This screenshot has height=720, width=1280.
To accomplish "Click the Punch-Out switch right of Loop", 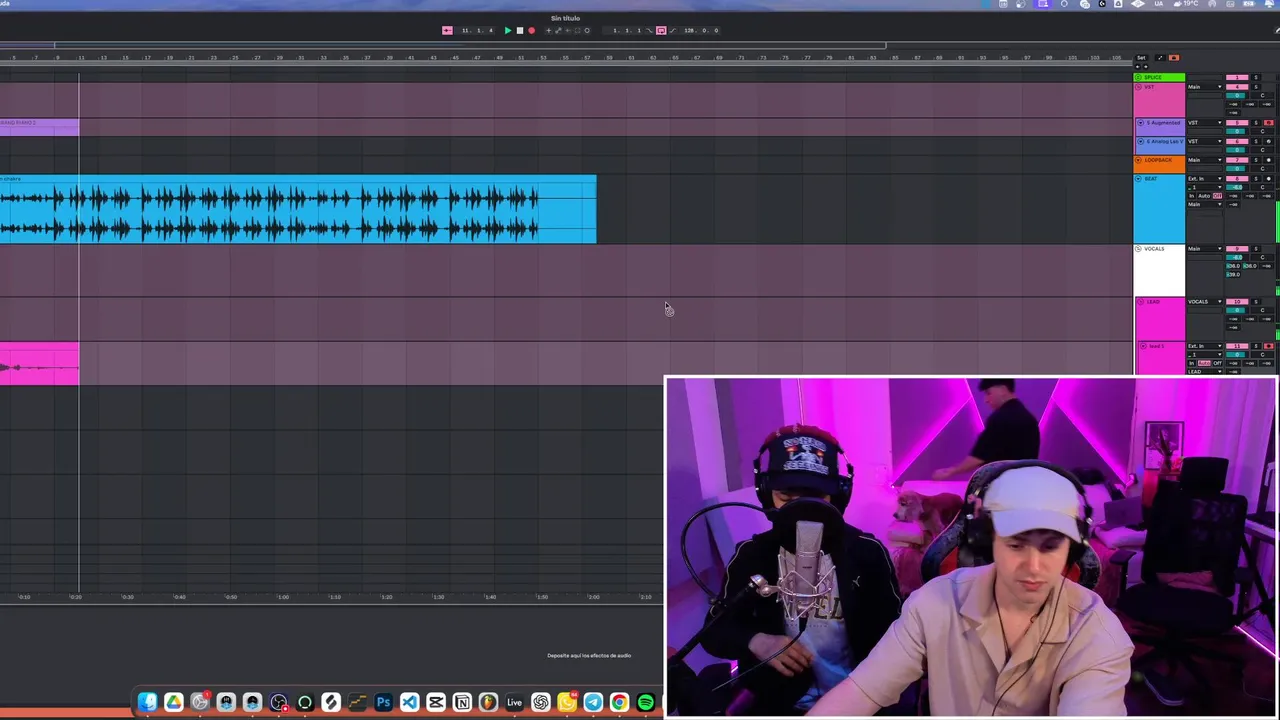I will [x=673, y=30].
